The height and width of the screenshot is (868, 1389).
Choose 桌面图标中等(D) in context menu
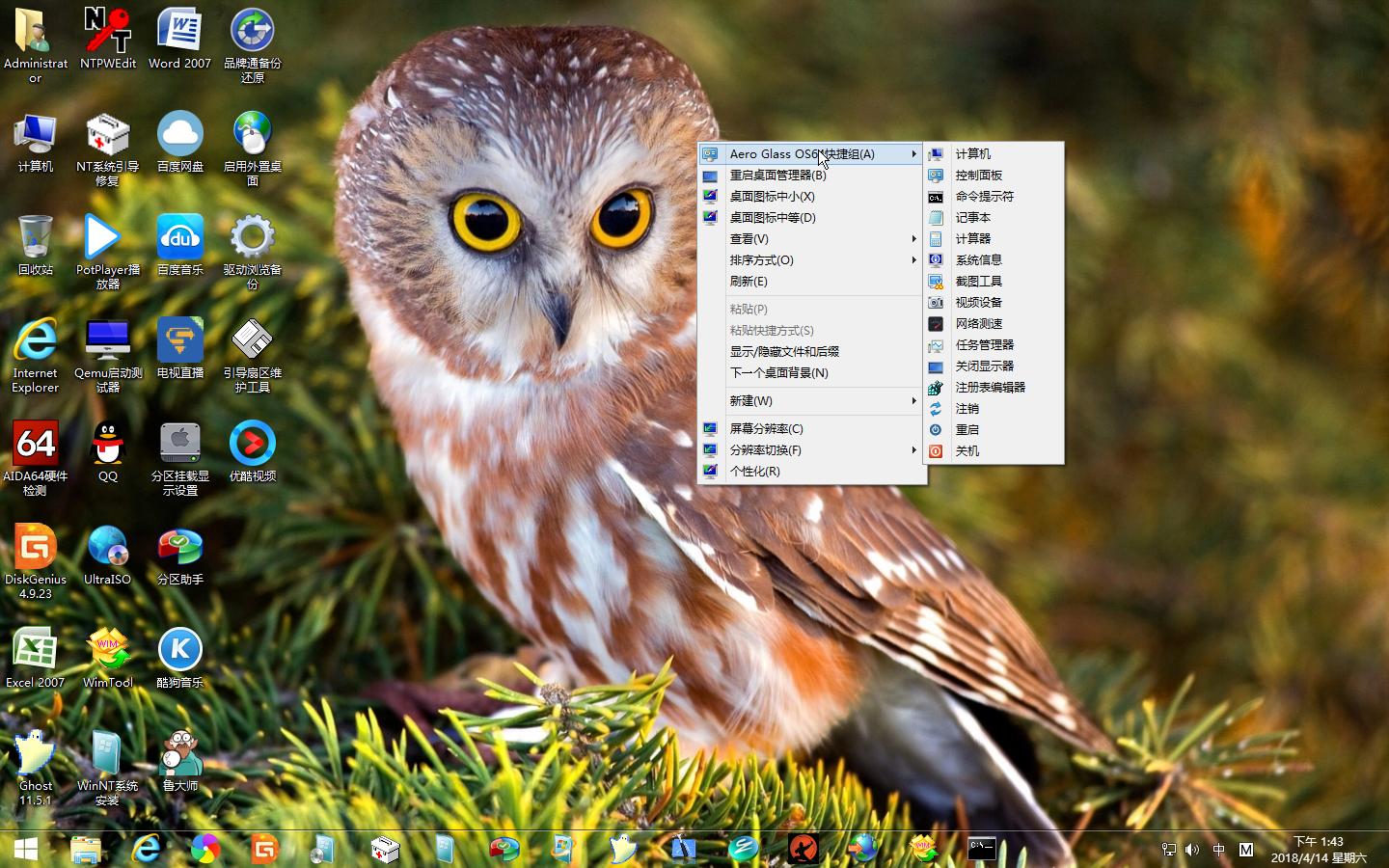pos(811,217)
